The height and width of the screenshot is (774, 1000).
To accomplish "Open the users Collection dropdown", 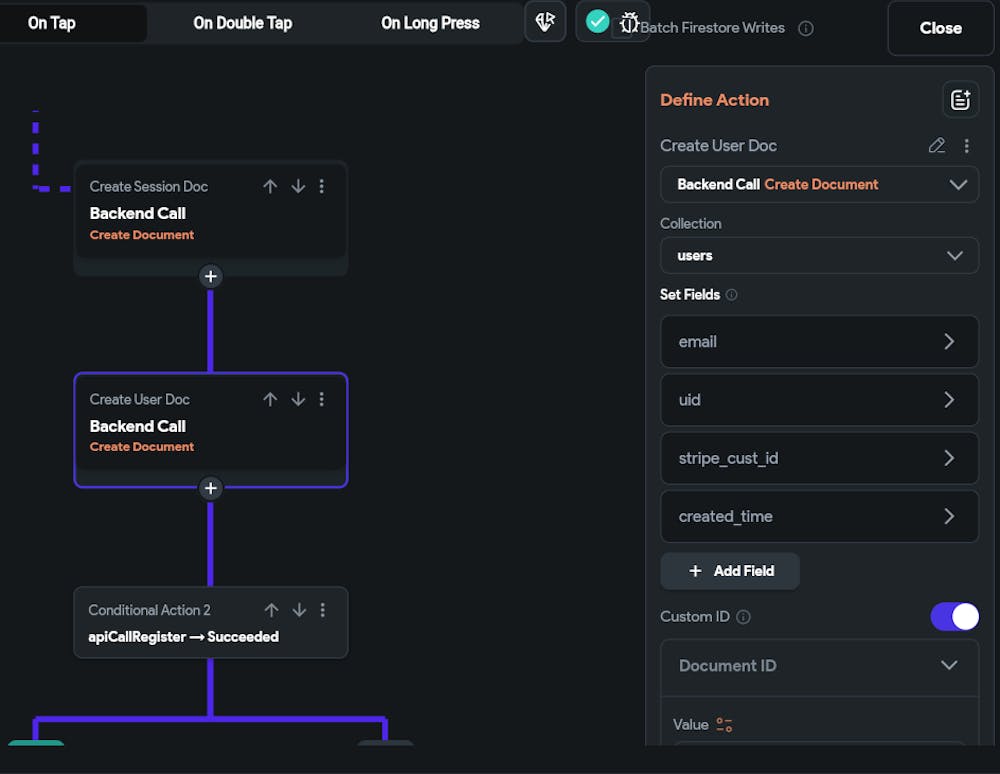I will click(819, 255).
